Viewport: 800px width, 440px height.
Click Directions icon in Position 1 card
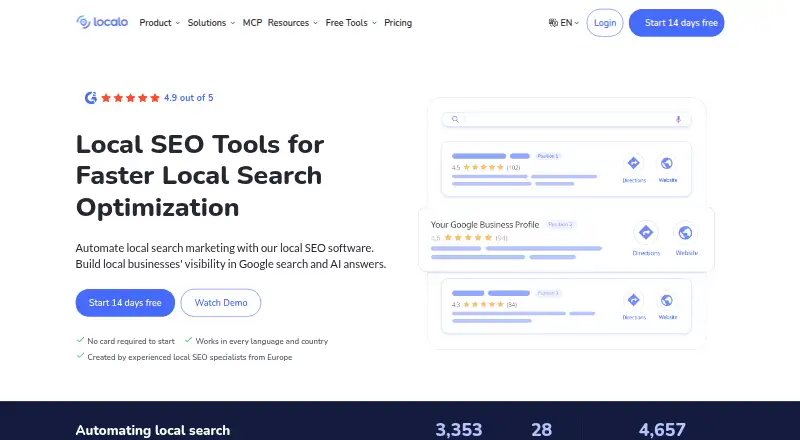pyautogui.click(x=634, y=163)
